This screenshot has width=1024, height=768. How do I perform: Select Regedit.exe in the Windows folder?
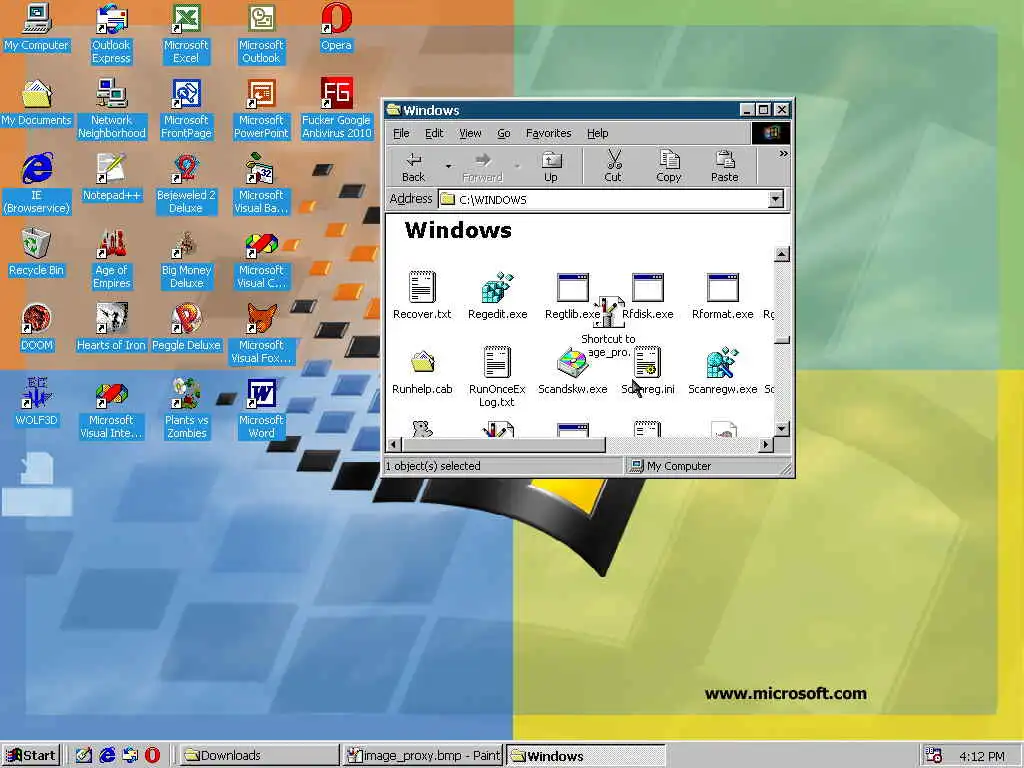pyautogui.click(x=498, y=296)
